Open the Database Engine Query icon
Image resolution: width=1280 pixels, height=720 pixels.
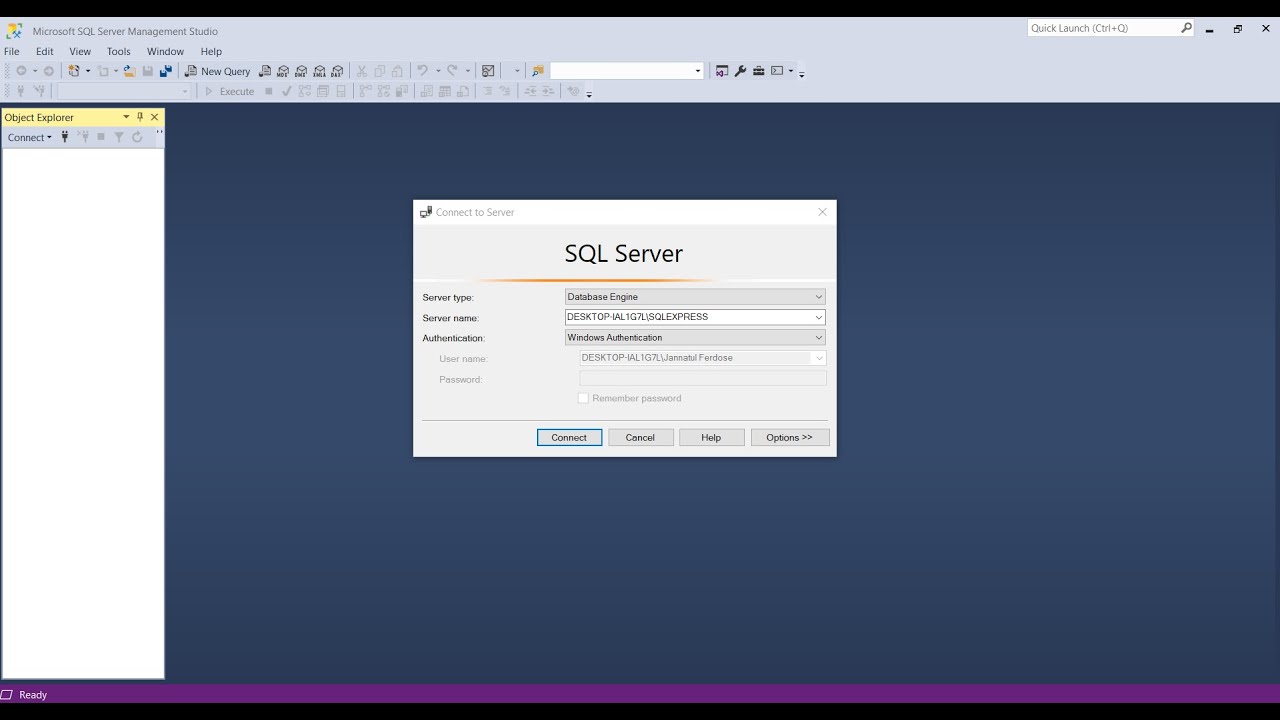point(265,71)
